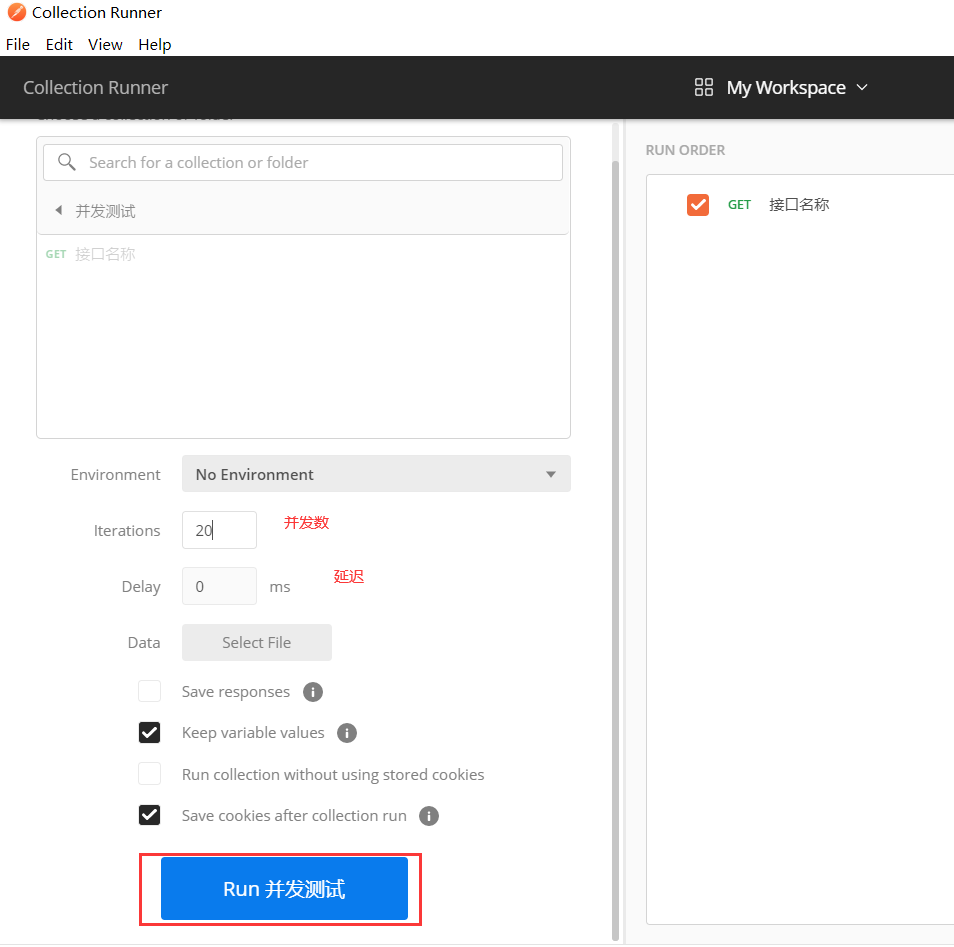
Task: Click the search magnifier icon
Action: pos(66,162)
